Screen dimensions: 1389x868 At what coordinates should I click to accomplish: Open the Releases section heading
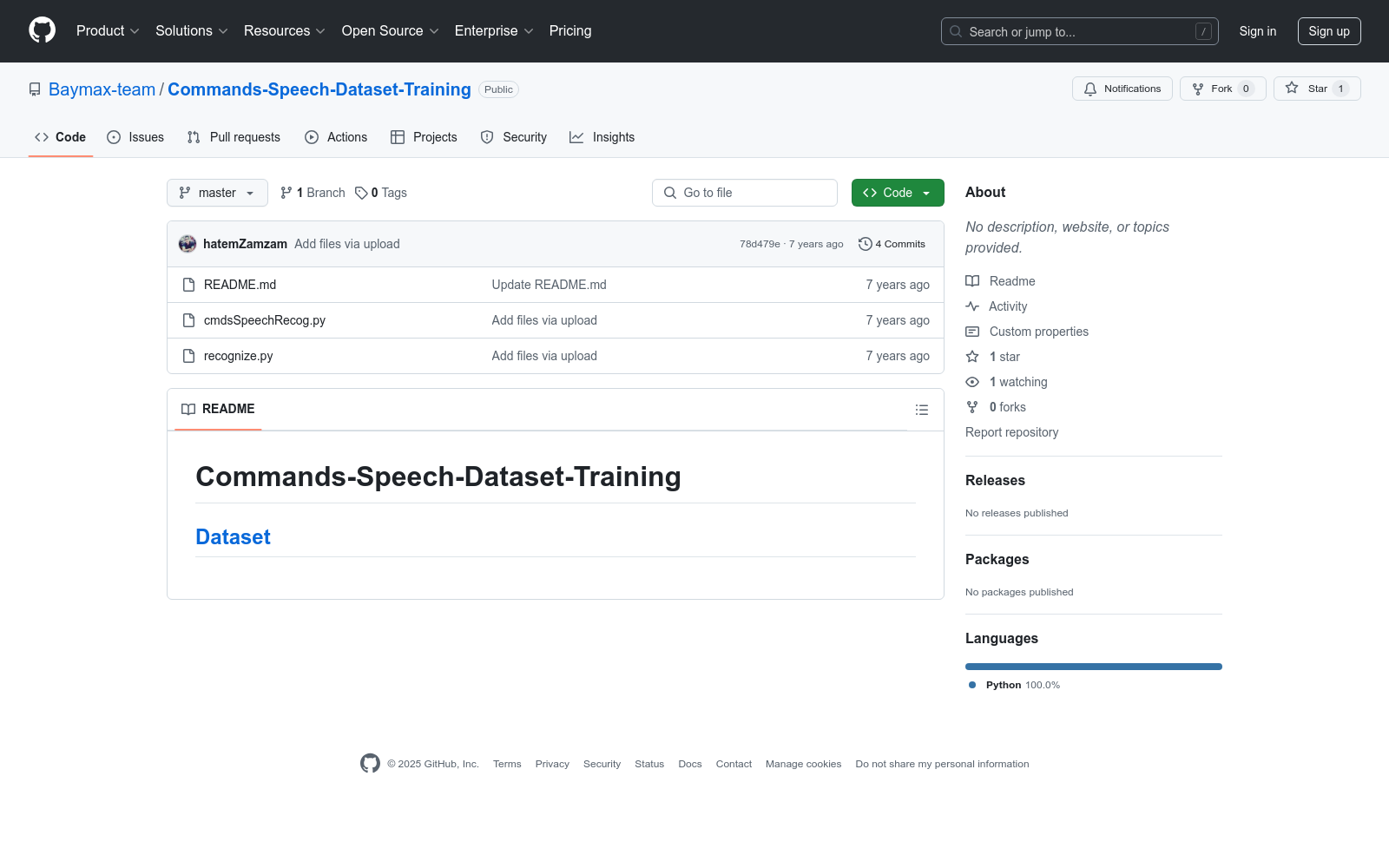[995, 480]
